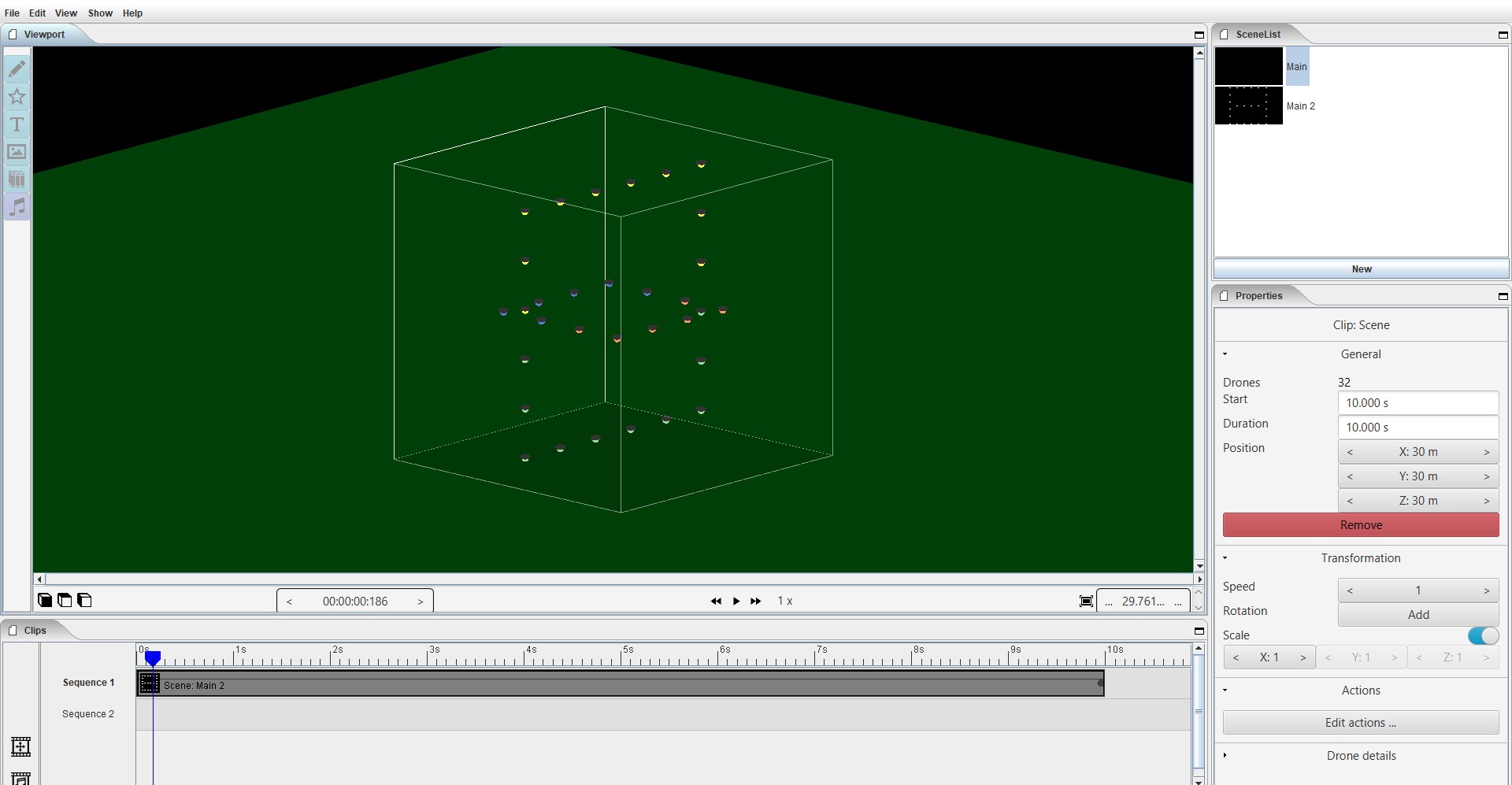Viewport: 1512px width, 785px height.
Task: Toggle the uniform Scale switch
Action: tap(1483, 635)
